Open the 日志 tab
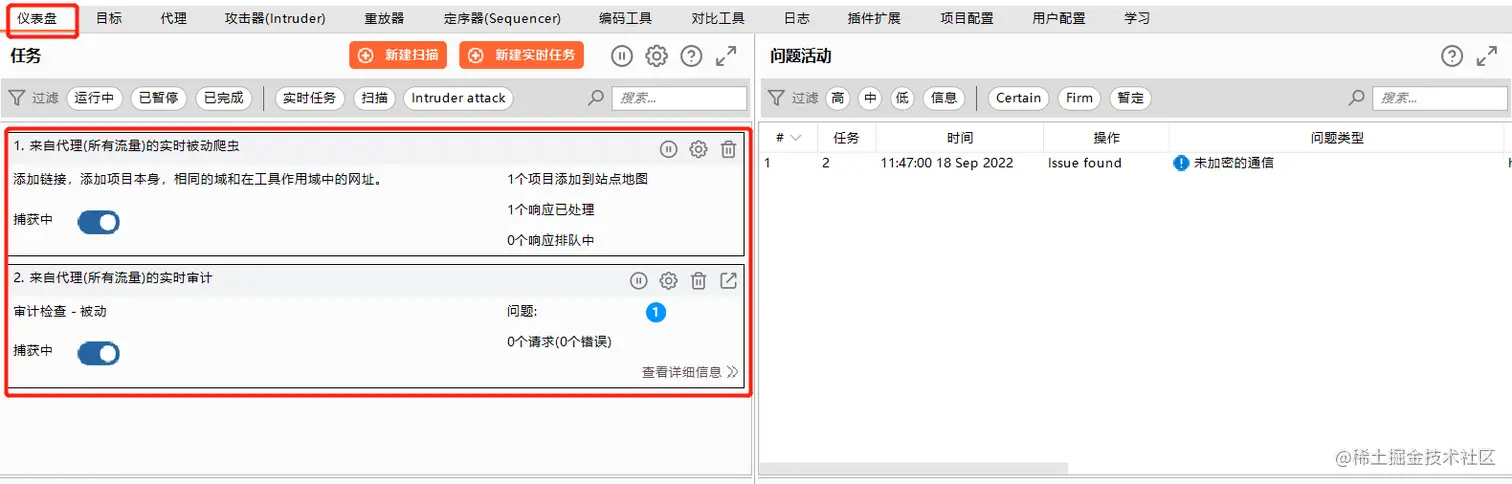 tap(797, 19)
